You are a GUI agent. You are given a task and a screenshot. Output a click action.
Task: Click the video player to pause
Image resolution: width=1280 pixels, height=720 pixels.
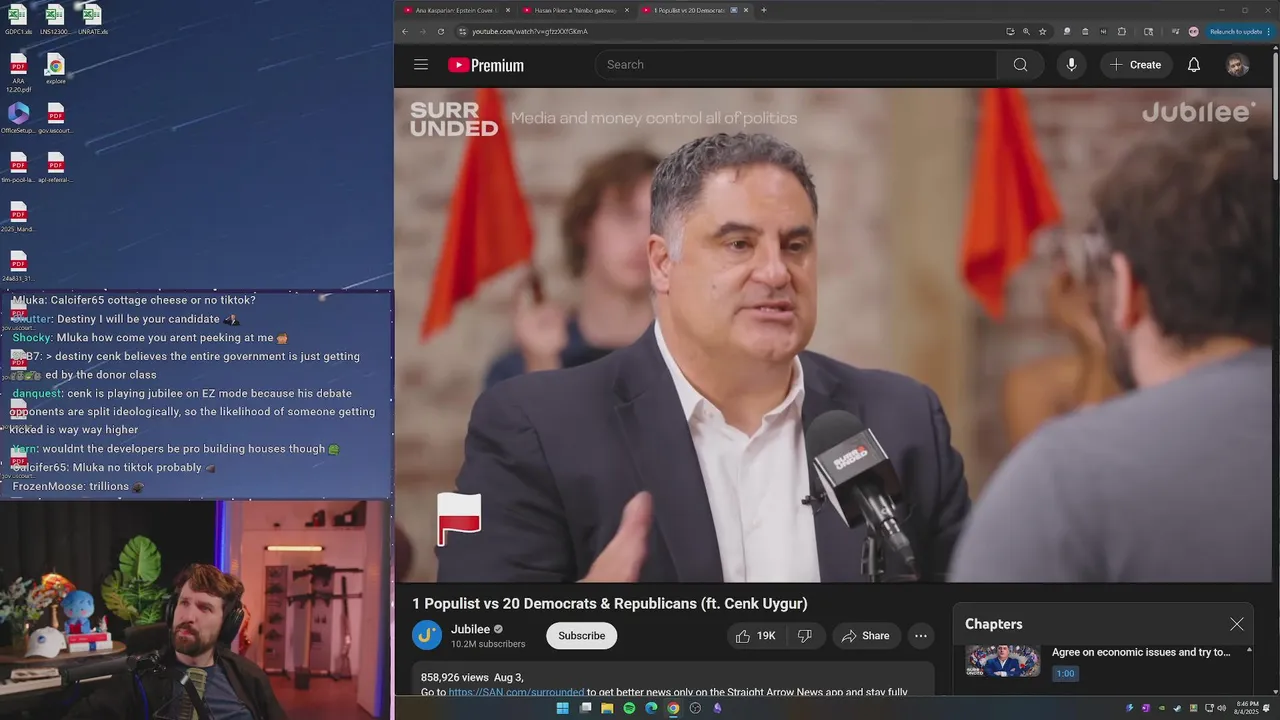tap(832, 335)
